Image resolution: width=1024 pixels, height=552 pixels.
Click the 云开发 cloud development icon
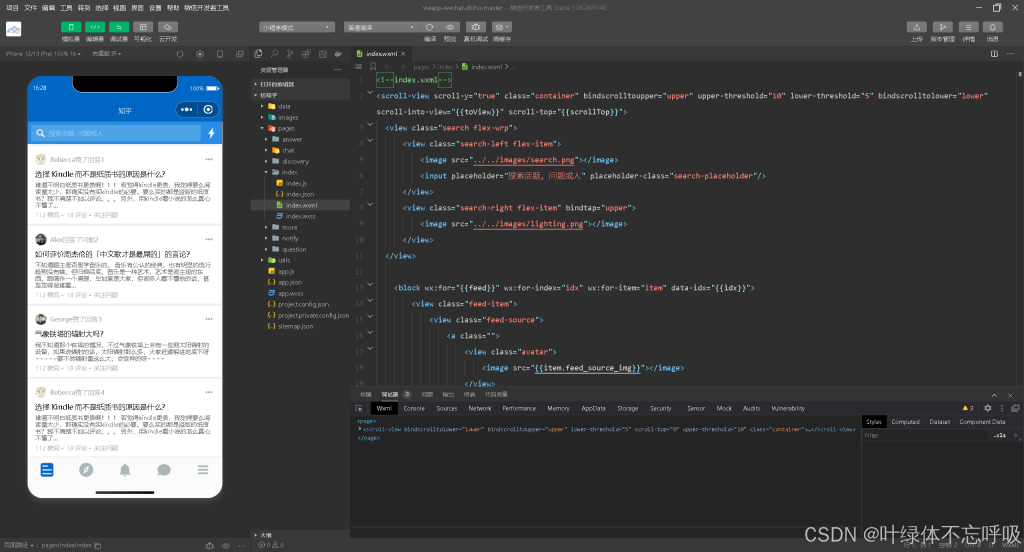pyautogui.click(x=168, y=27)
